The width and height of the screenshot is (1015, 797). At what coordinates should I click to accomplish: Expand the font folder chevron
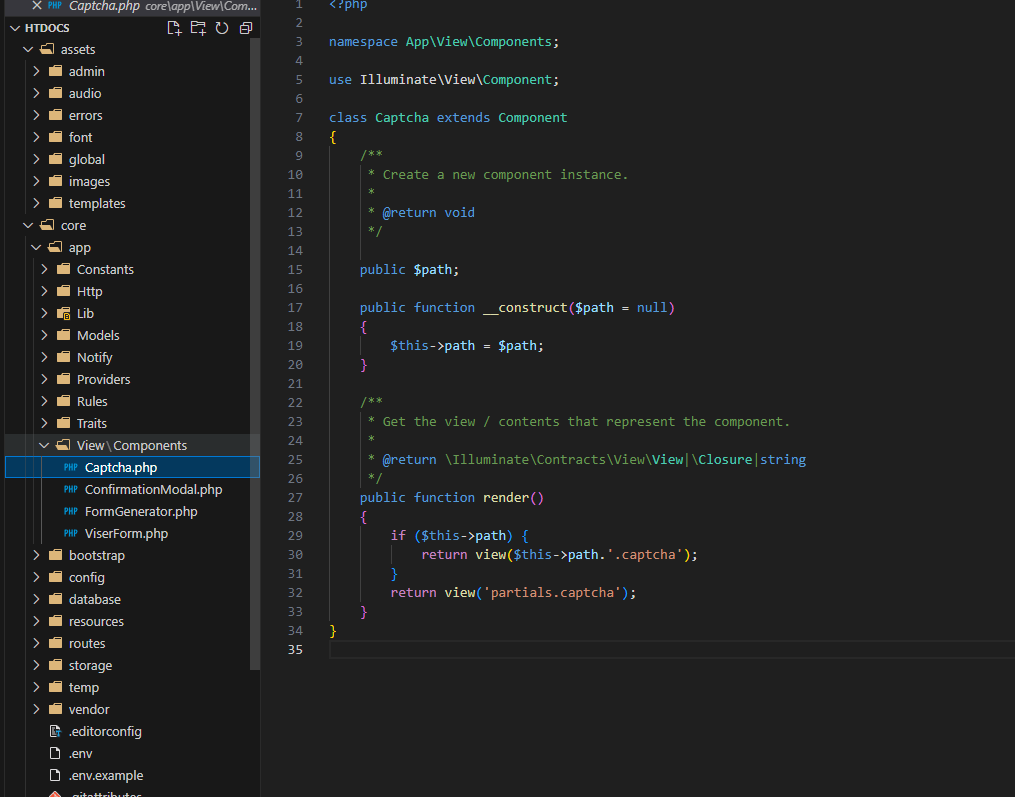pos(36,137)
